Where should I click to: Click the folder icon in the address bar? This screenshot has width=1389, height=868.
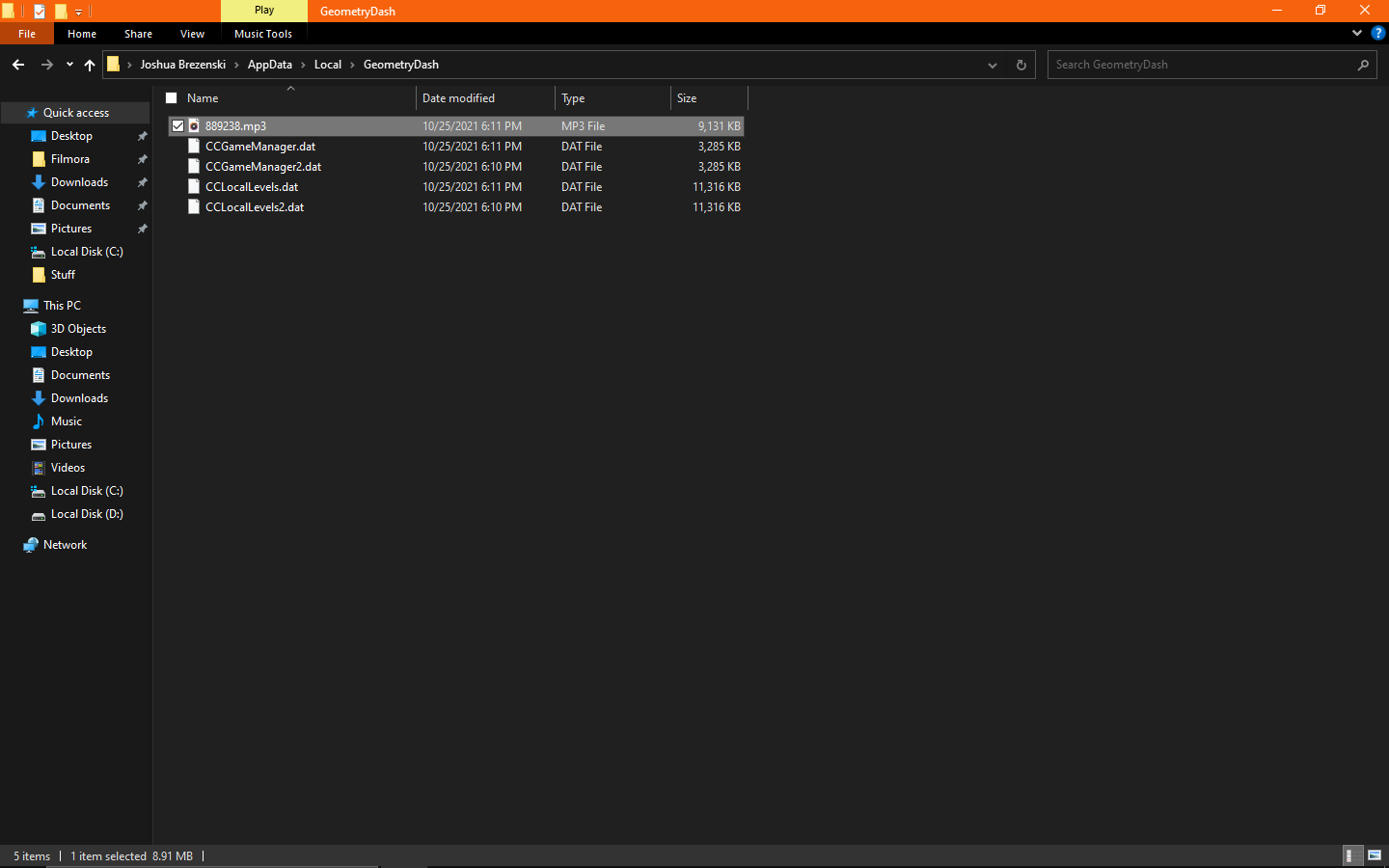click(113, 65)
